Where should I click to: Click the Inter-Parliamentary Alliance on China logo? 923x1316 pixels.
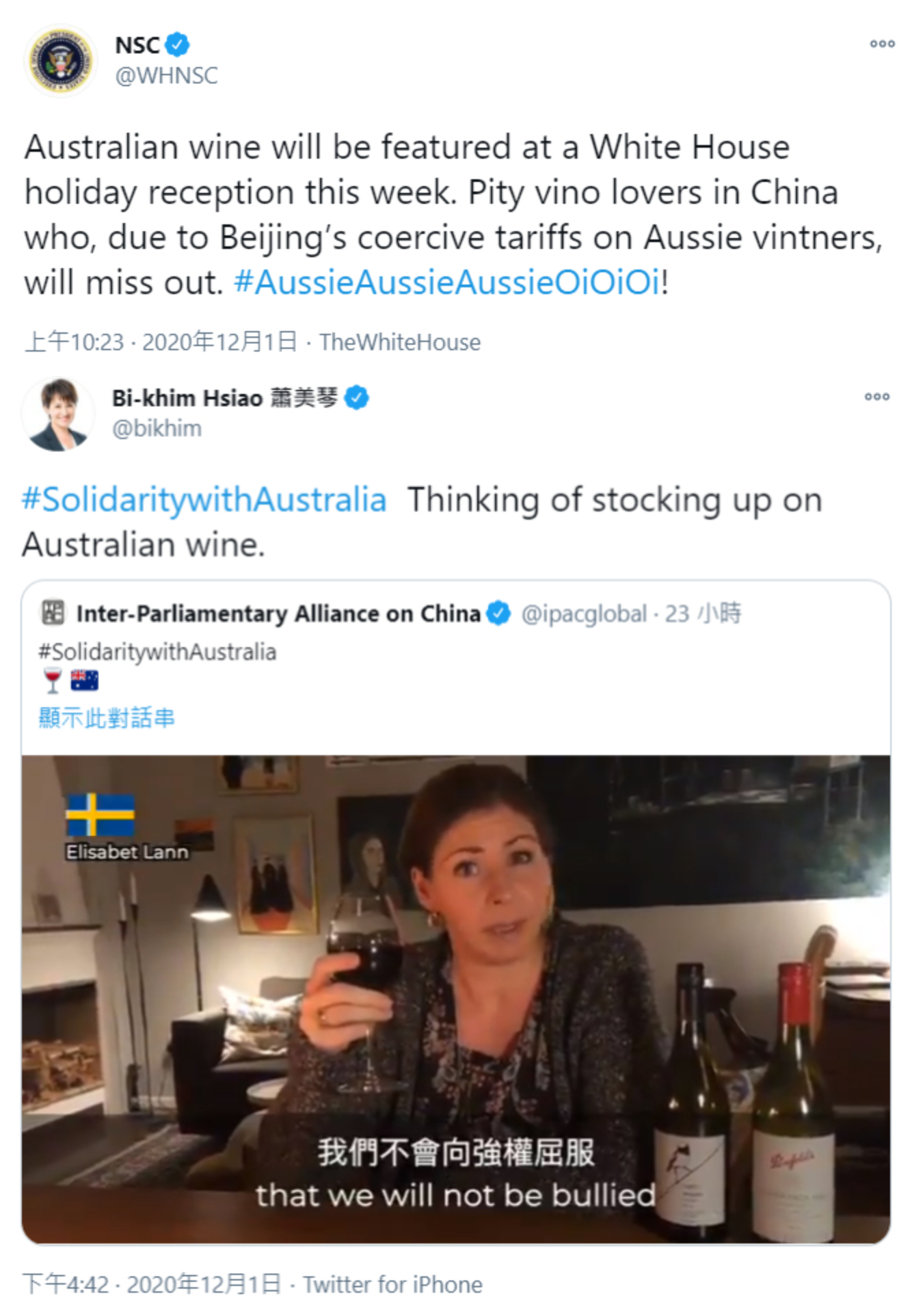pyautogui.click(x=53, y=613)
